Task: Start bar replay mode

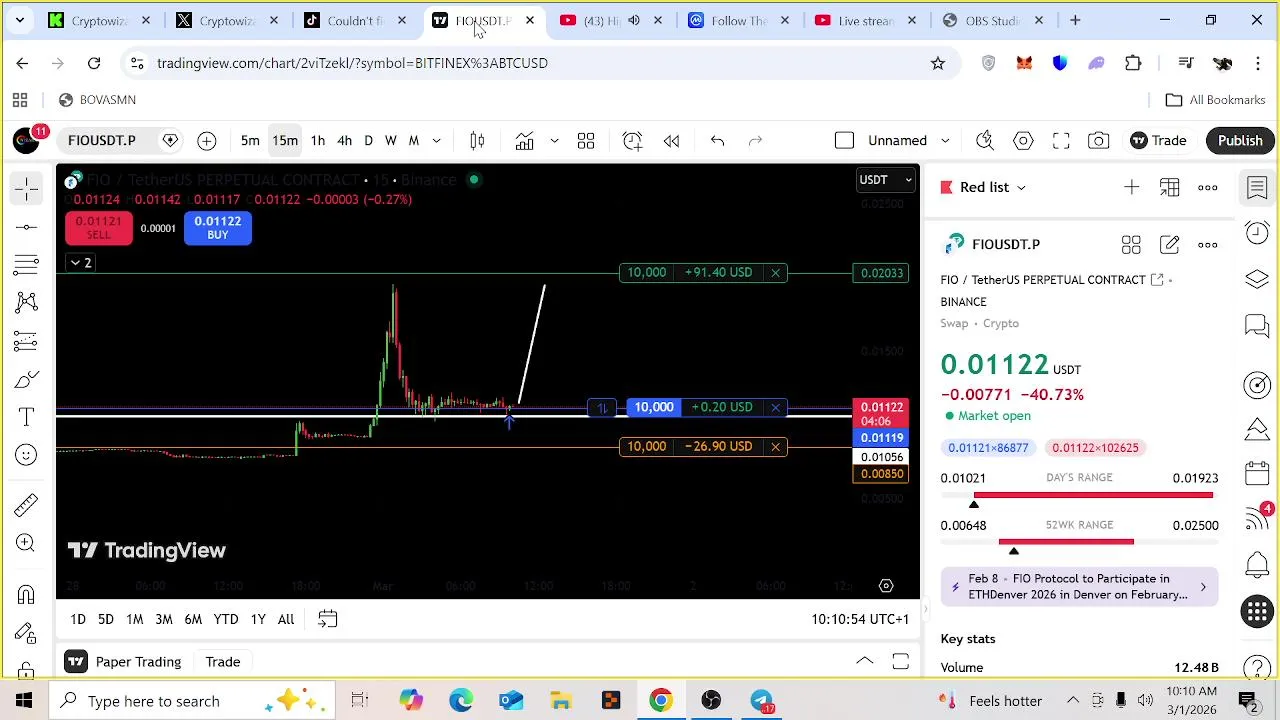Action: point(671,141)
